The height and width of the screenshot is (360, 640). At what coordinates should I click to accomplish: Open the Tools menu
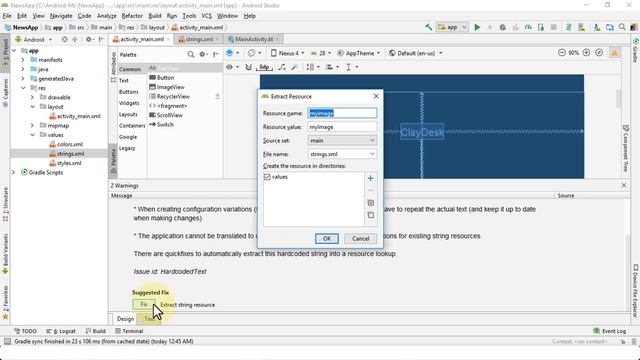pos(189,16)
